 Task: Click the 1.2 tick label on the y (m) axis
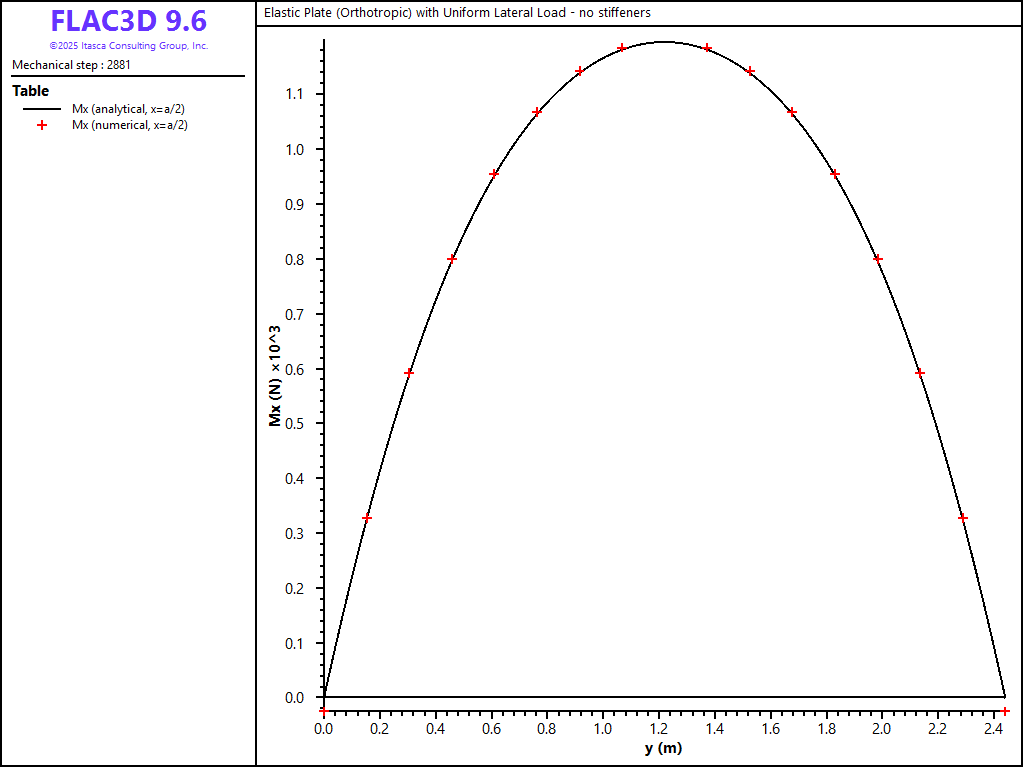[657, 729]
